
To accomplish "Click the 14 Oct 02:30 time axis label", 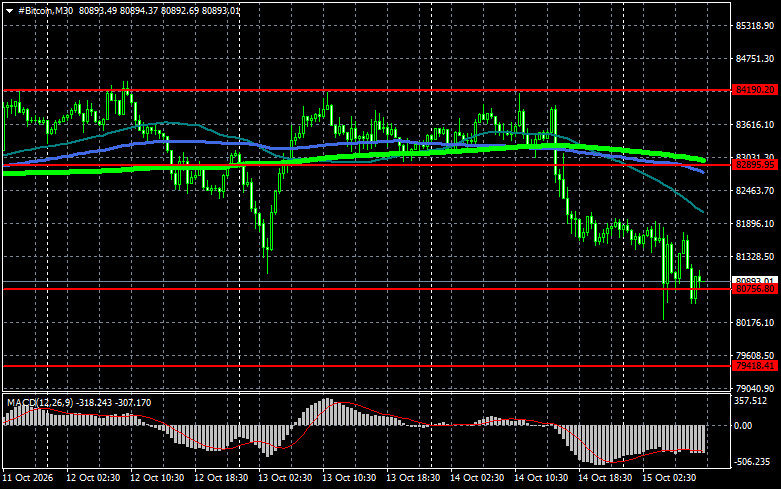I will [477, 478].
